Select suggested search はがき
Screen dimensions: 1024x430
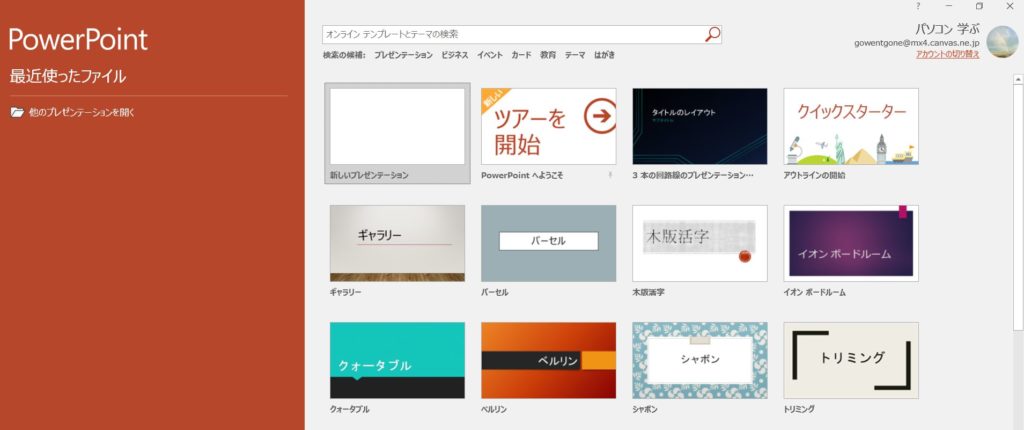tap(604, 56)
